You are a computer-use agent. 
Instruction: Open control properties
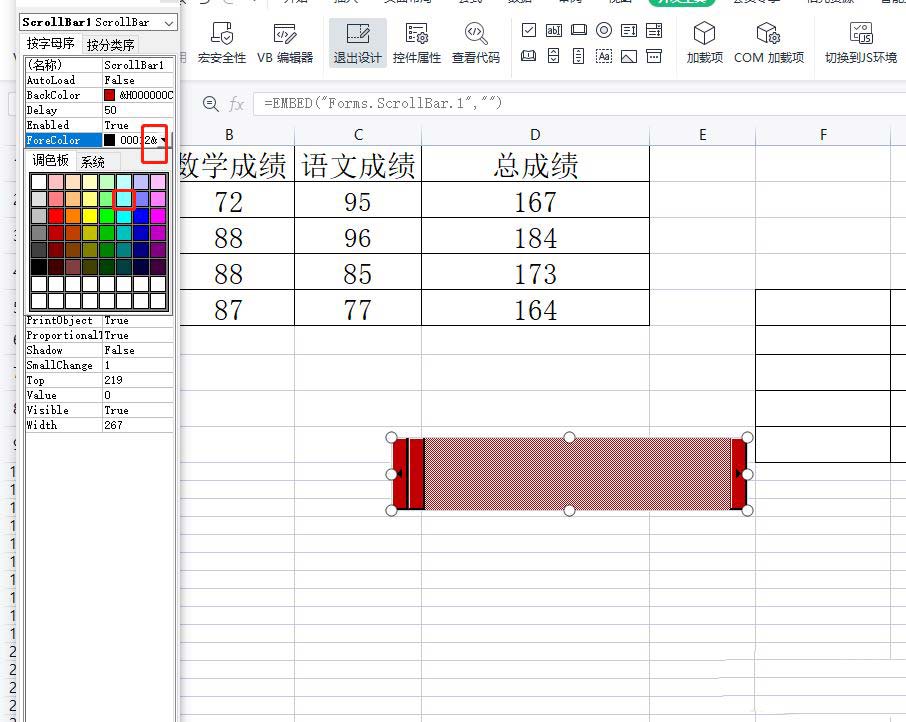417,42
